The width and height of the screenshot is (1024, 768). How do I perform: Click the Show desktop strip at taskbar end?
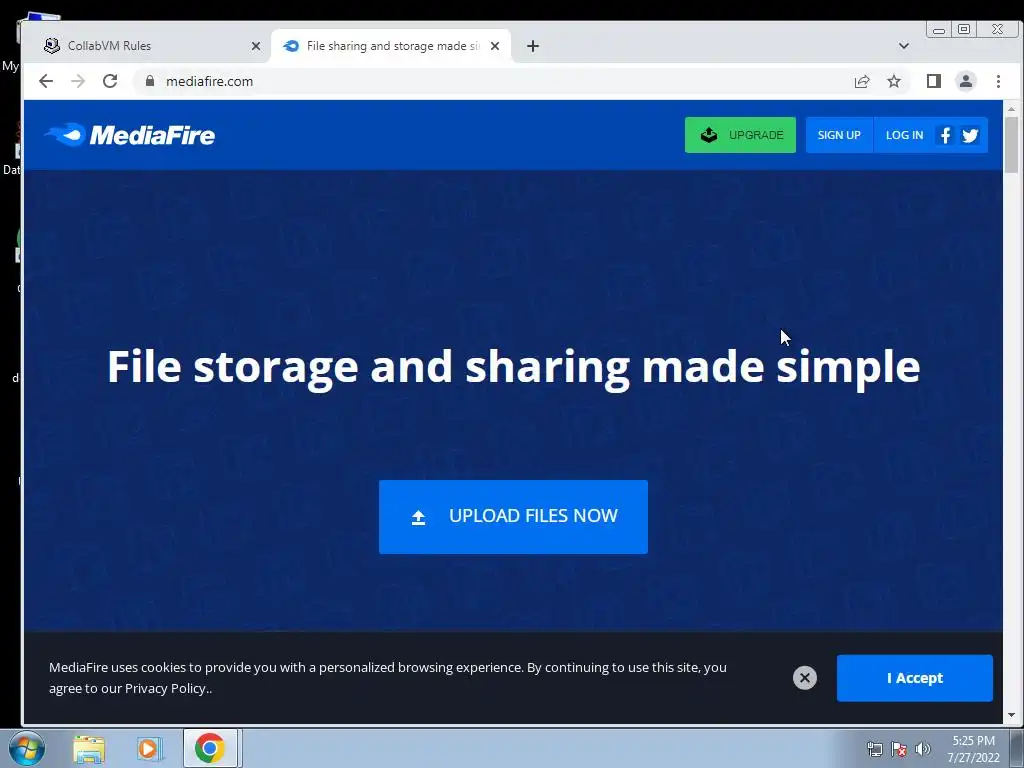click(1017, 748)
